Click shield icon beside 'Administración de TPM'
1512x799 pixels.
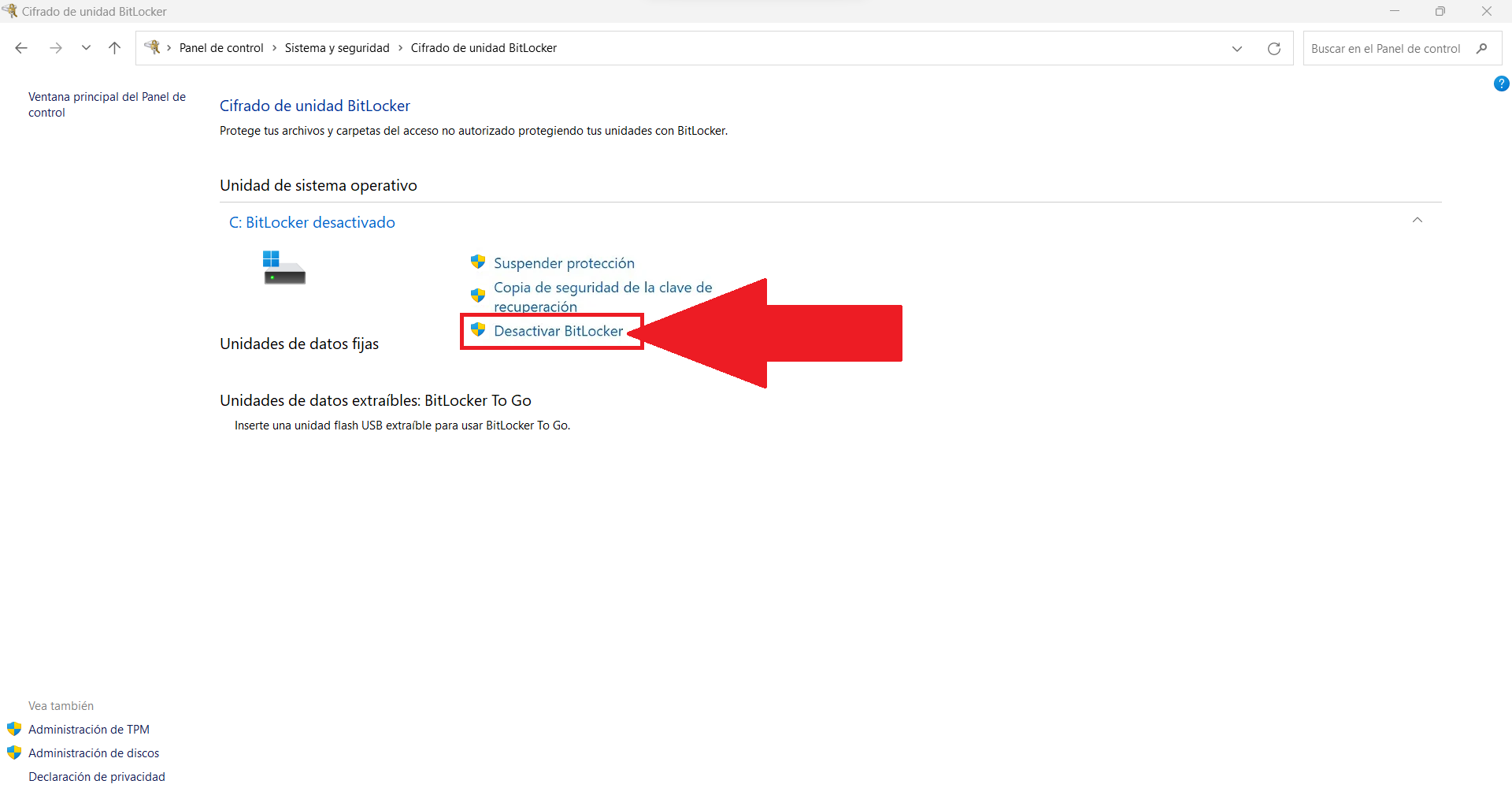coord(14,729)
